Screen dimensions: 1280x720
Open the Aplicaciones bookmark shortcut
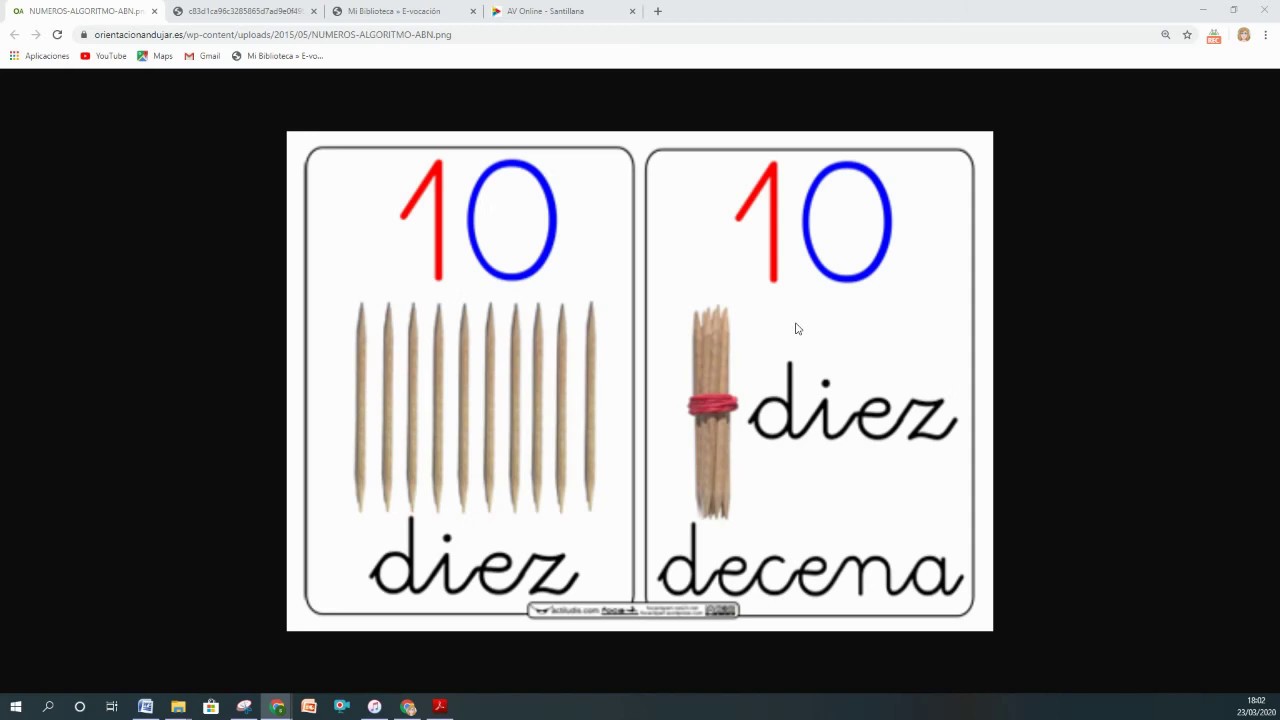(x=39, y=56)
